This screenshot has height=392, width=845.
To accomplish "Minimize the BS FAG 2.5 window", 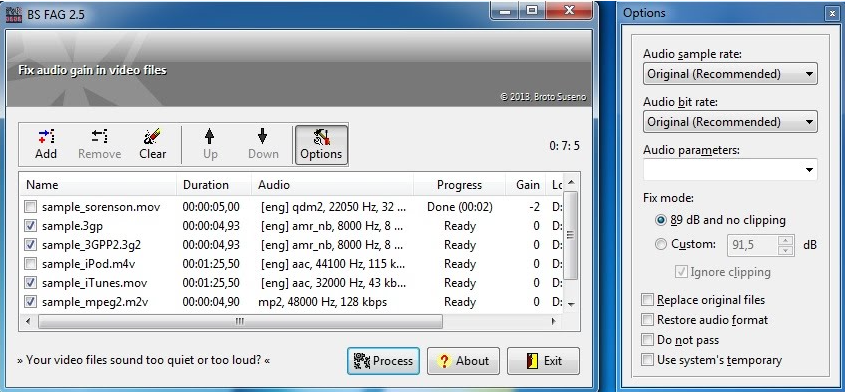I will (x=505, y=10).
